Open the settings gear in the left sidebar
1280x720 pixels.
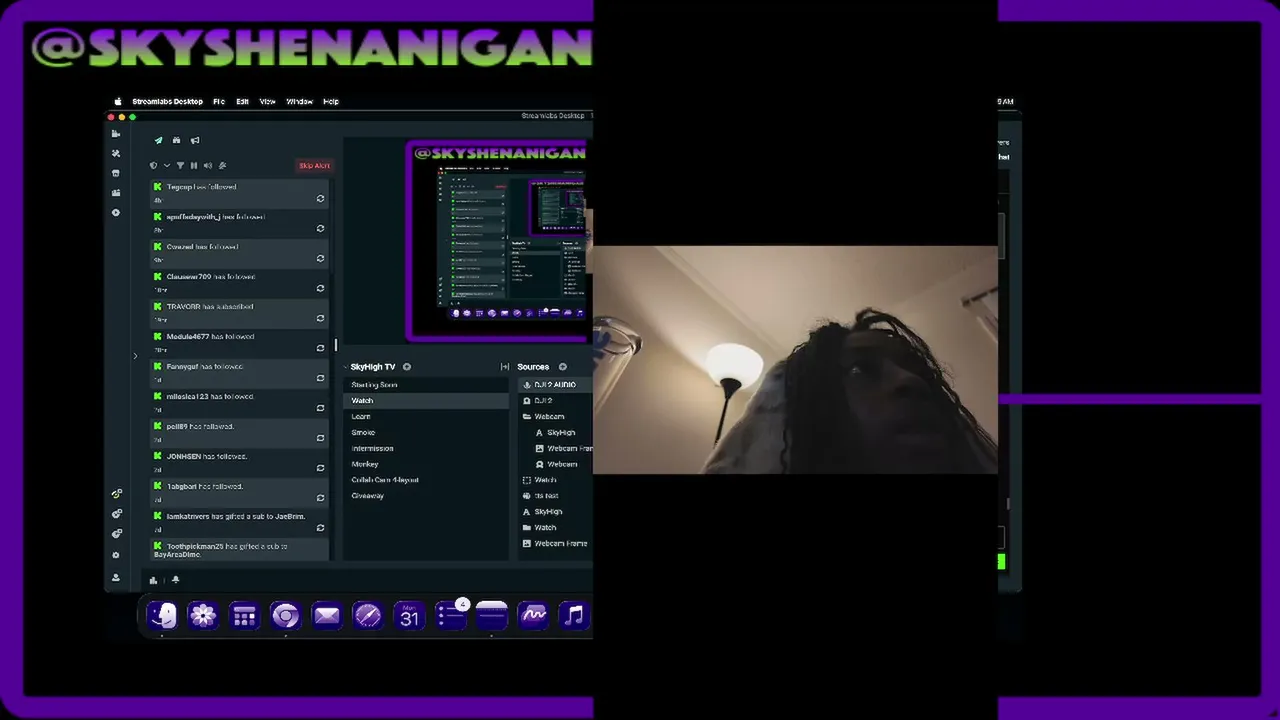(116, 555)
